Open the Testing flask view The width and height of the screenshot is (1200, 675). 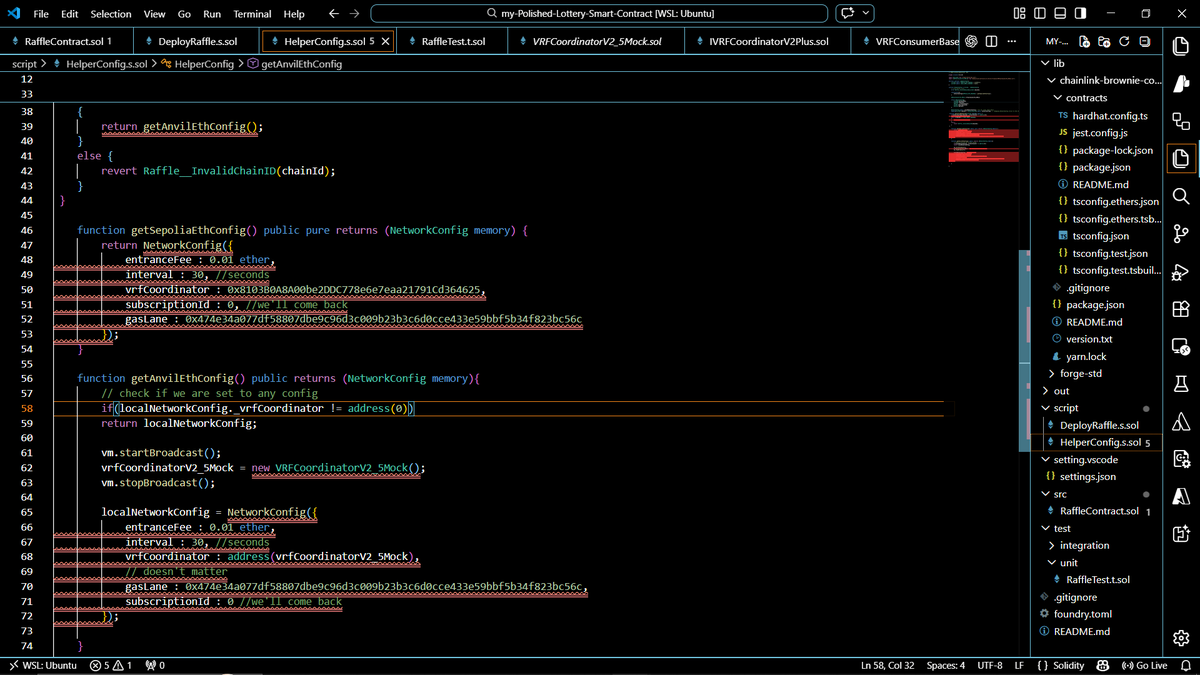1180,384
